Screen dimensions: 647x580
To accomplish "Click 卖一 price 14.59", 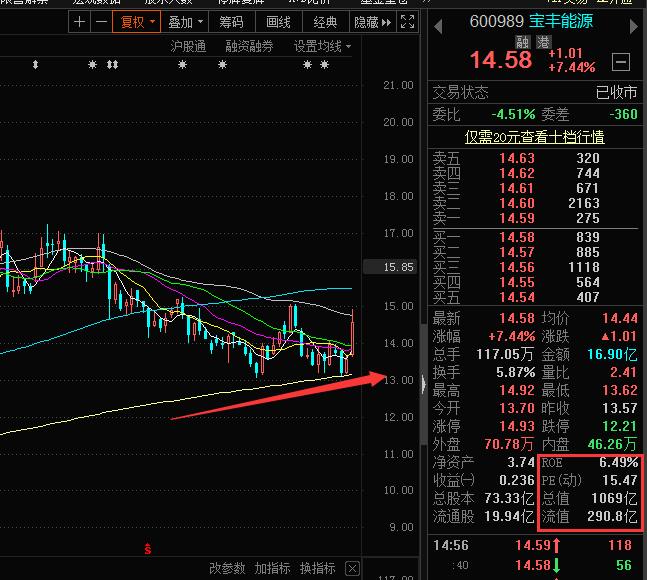I will (517, 218).
